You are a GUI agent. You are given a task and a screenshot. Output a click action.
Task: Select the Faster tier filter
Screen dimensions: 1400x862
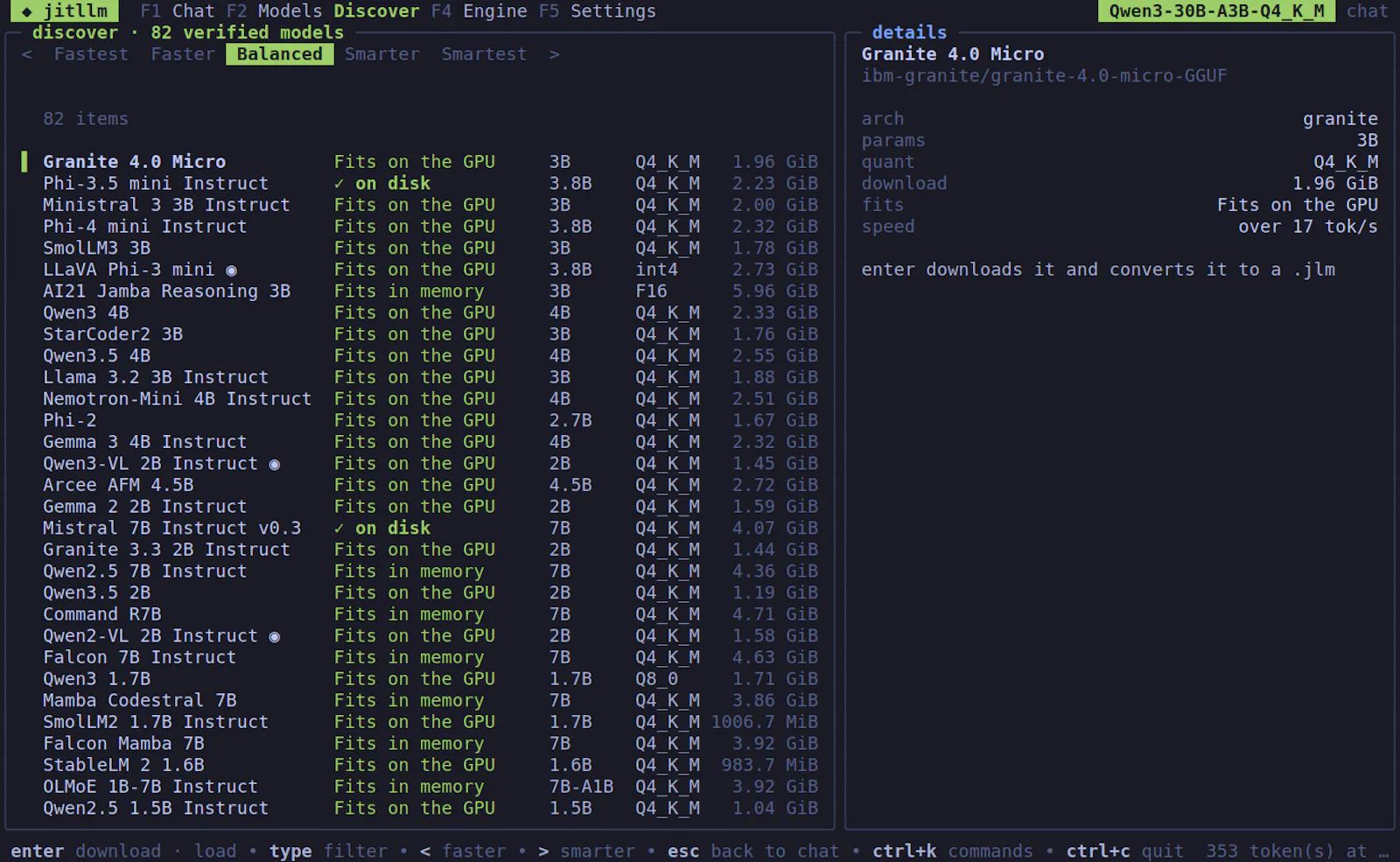pos(183,54)
